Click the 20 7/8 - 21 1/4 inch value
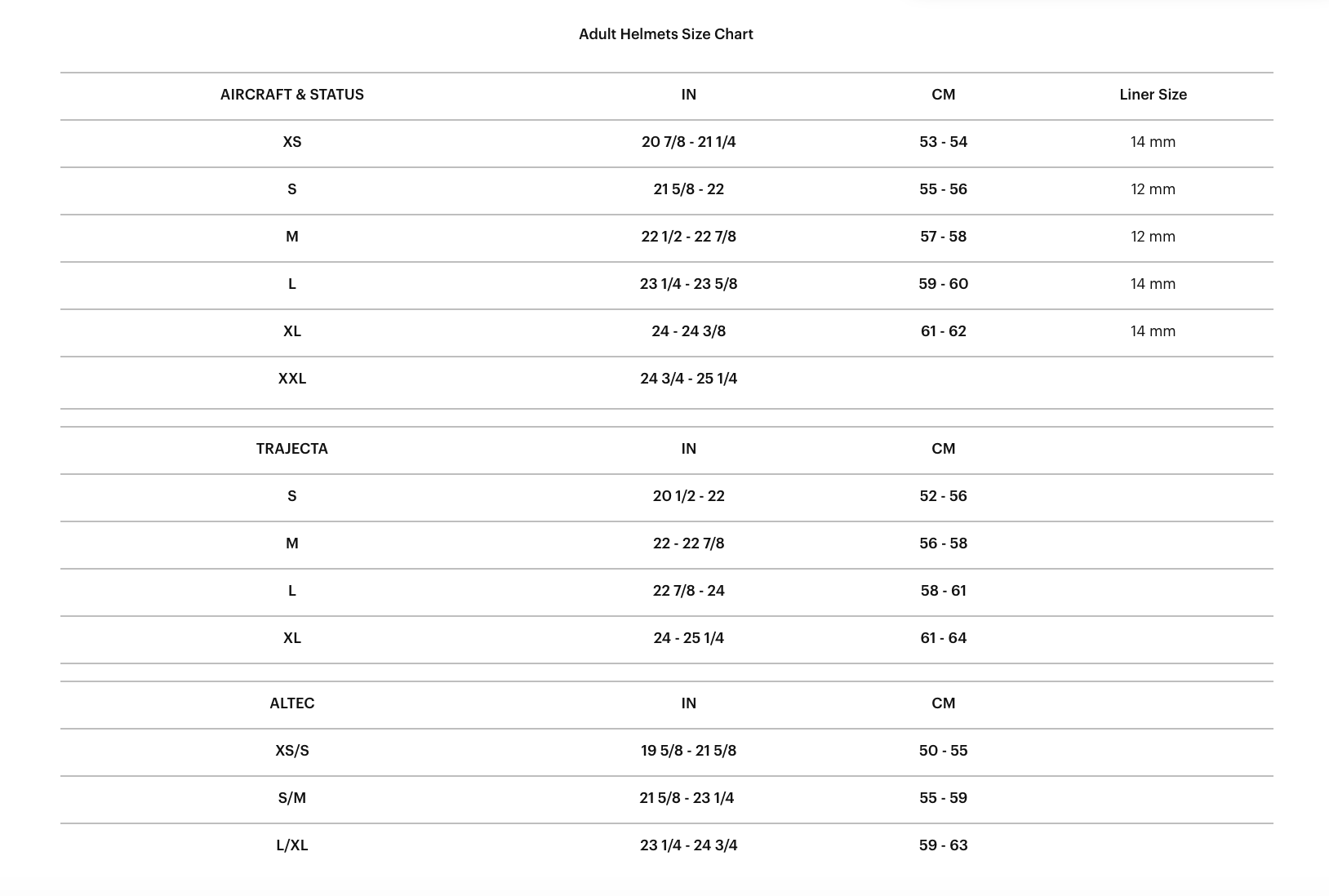Viewport: 1329px width, 896px height. pyautogui.click(x=688, y=142)
